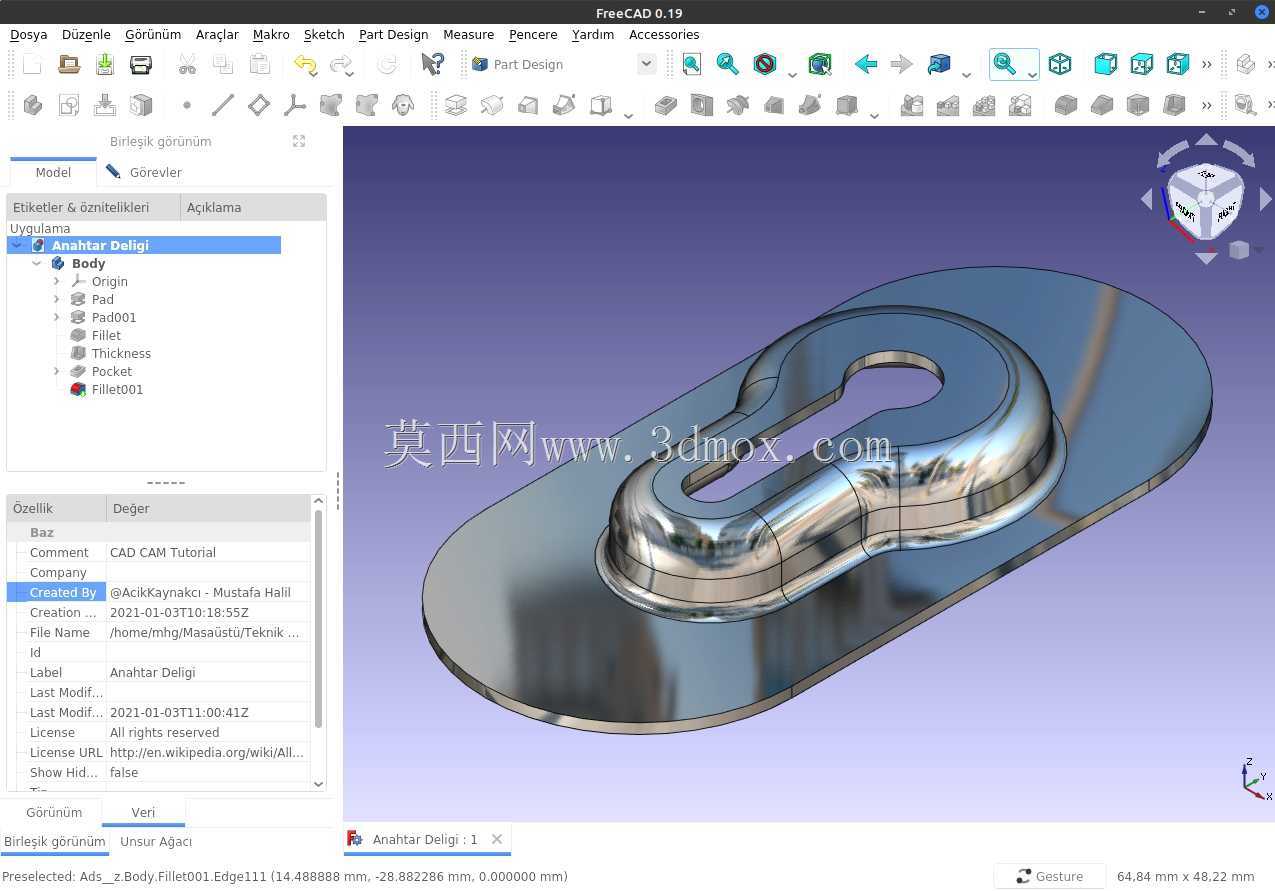Open the Measure menu
The image size is (1275, 891).
[x=468, y=34]
